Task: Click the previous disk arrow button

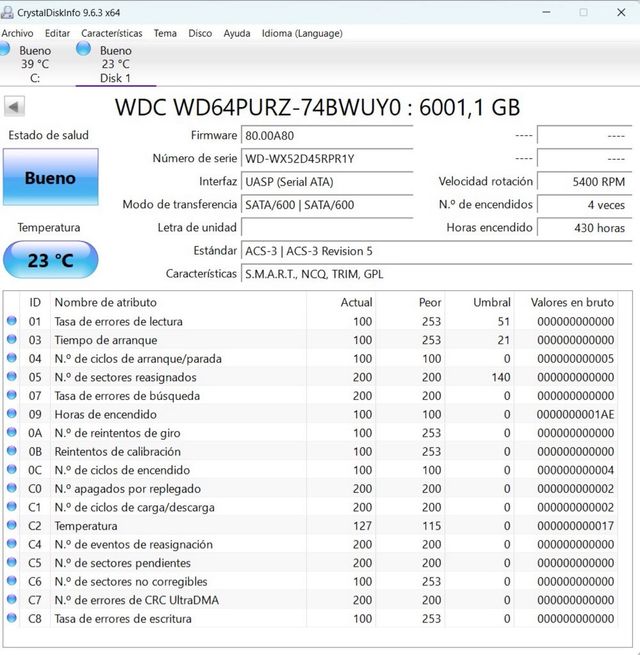Action: [x=14, y=107]
